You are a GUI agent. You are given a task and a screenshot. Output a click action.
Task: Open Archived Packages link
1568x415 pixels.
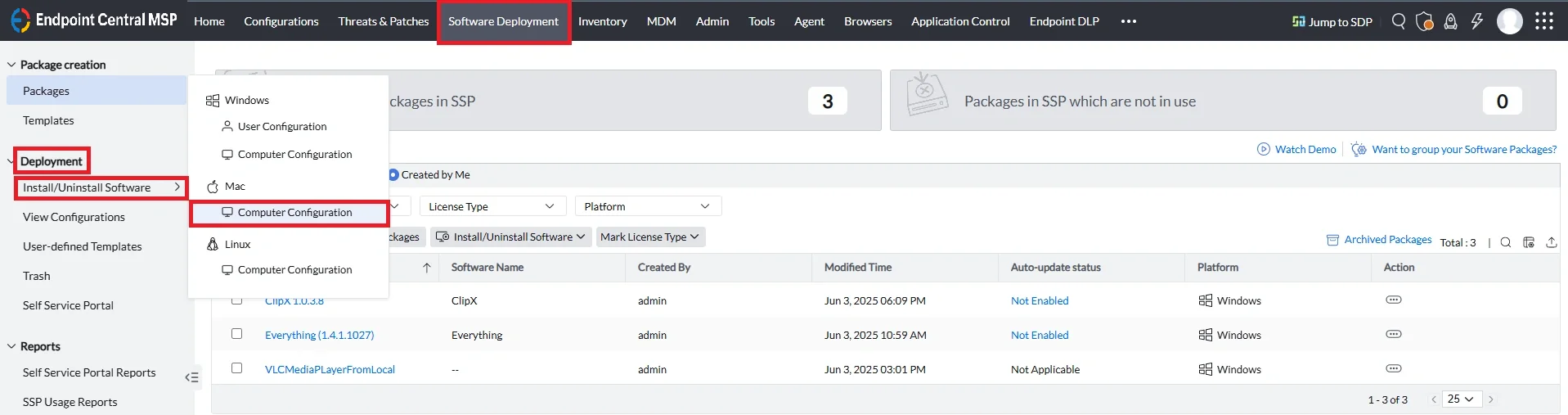pyautogui.click(x=1388, y=240)
